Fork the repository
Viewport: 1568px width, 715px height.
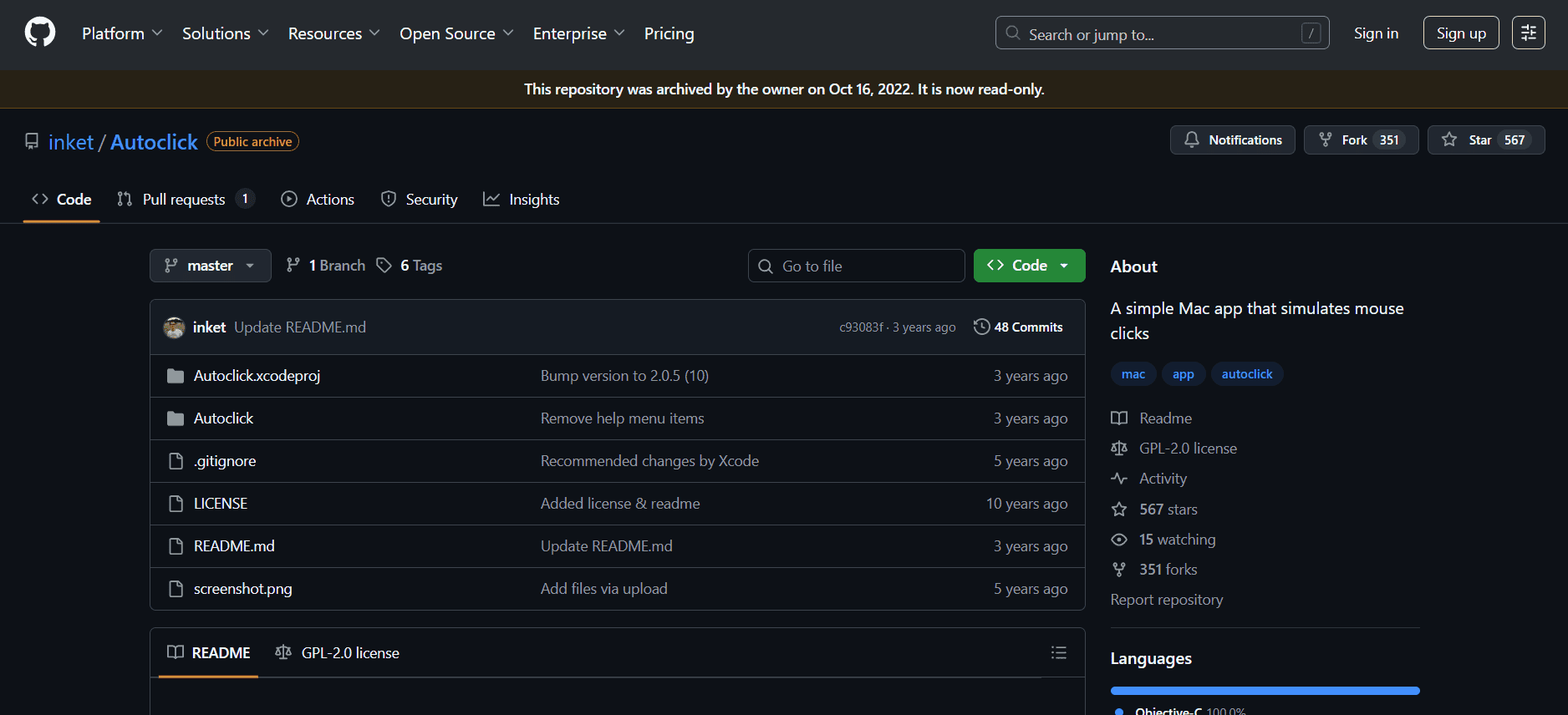pos(1360,140)
